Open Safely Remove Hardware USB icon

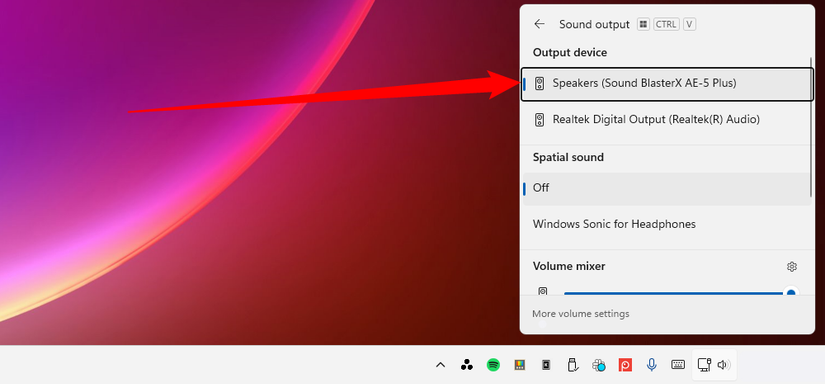[572, 365]
